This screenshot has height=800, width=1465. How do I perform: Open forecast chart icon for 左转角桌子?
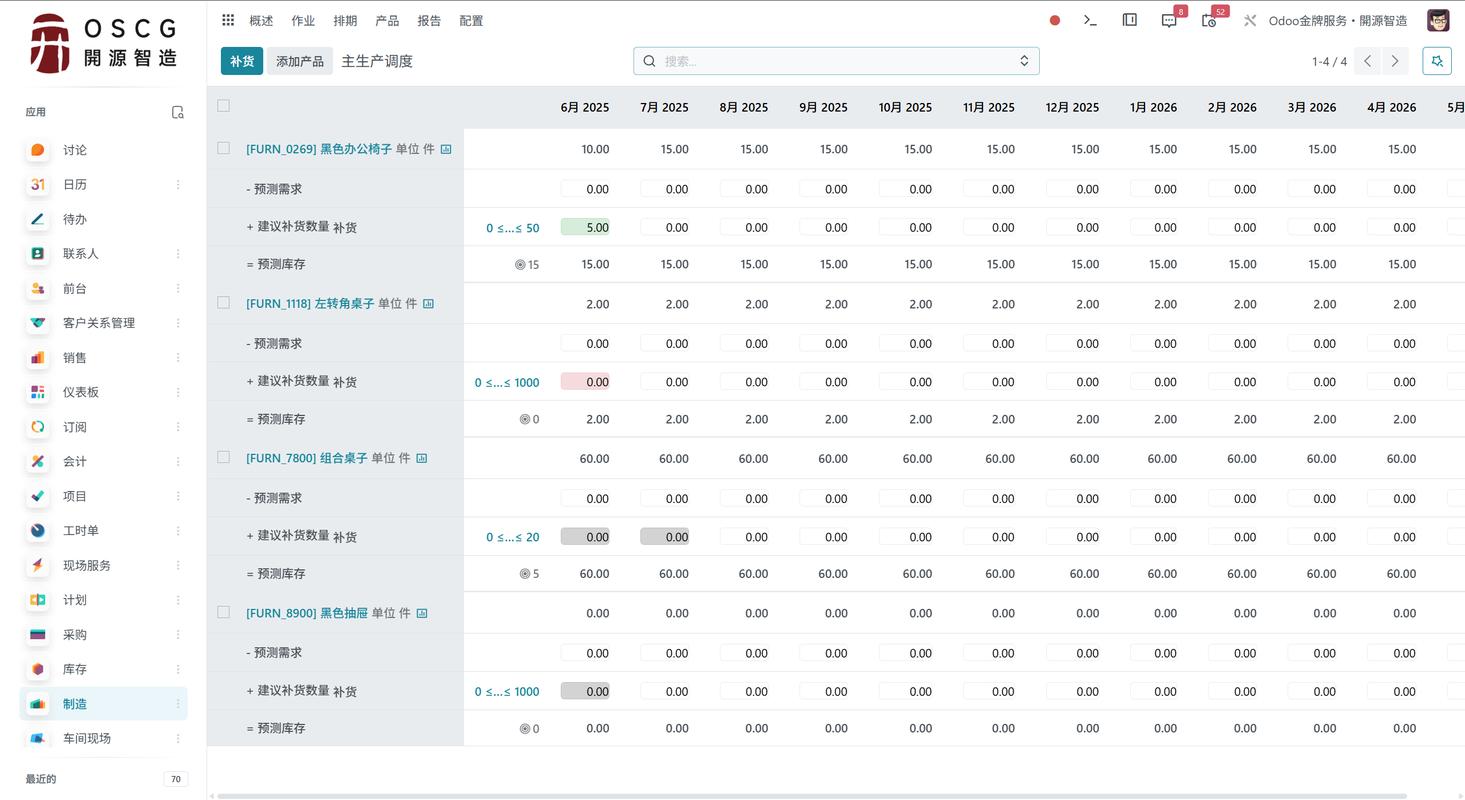[x=428, y=304]
